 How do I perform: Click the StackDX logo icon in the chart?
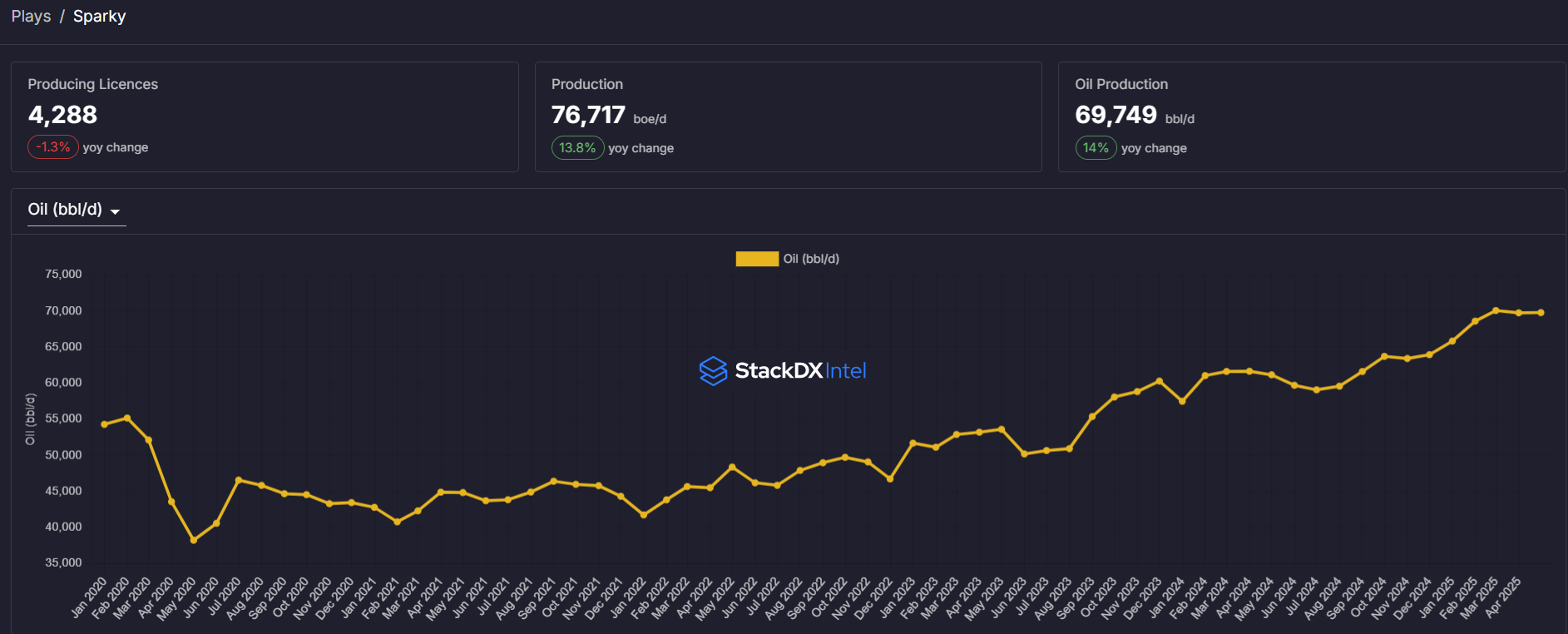pos(713,371)
